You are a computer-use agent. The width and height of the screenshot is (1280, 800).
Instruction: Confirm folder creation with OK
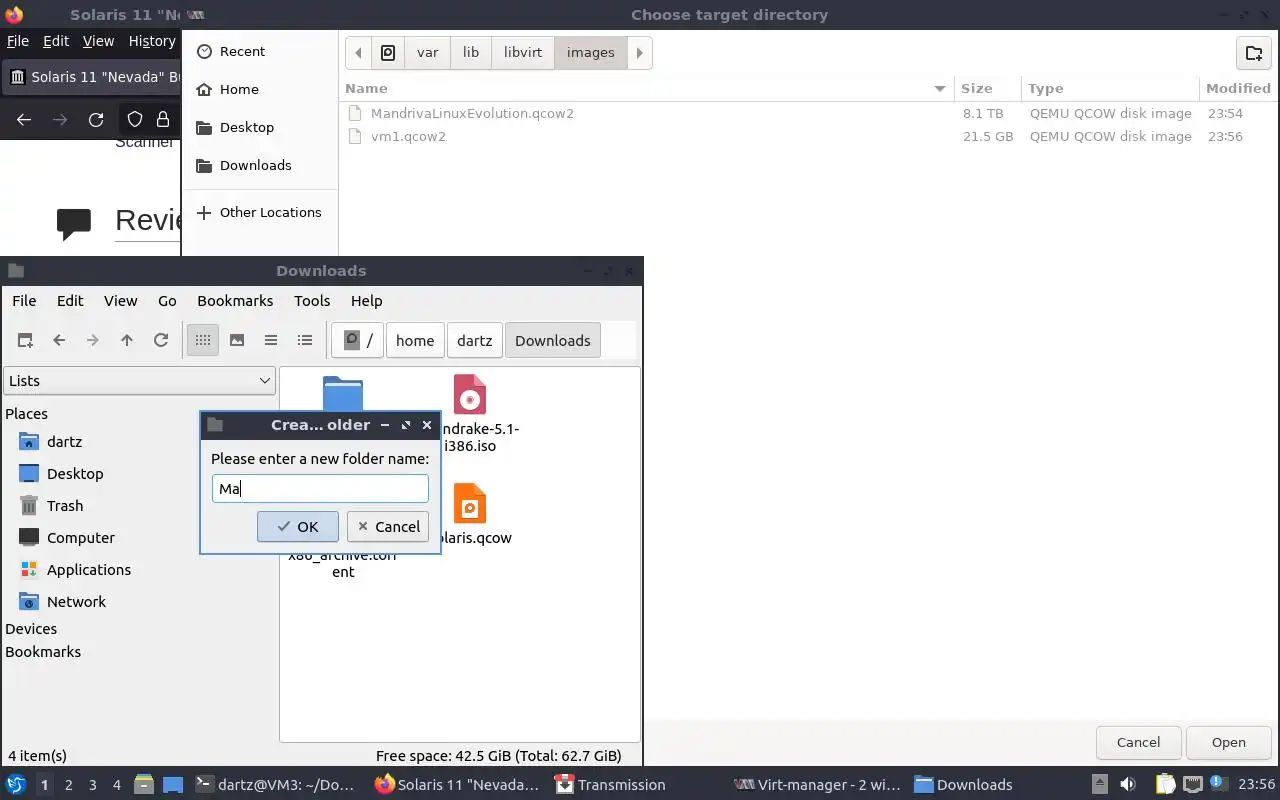(297, 526)
